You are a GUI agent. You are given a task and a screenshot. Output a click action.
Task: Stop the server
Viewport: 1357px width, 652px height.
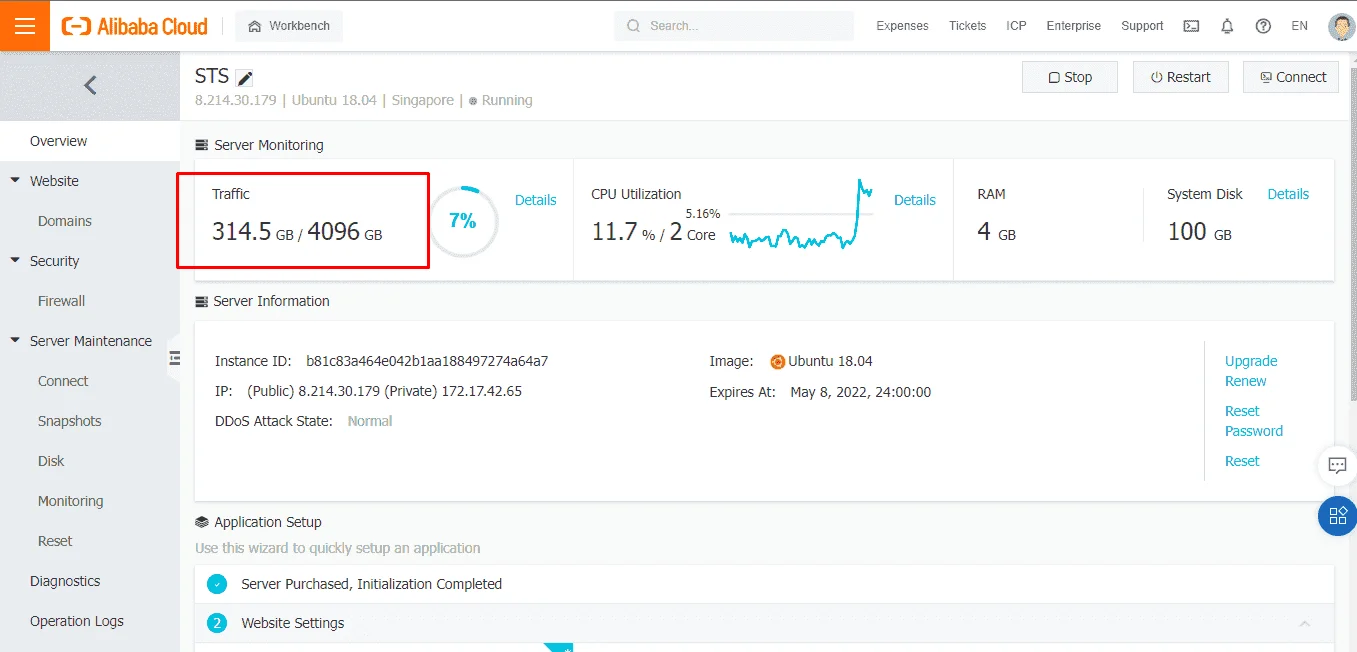tap(1070, 77)
